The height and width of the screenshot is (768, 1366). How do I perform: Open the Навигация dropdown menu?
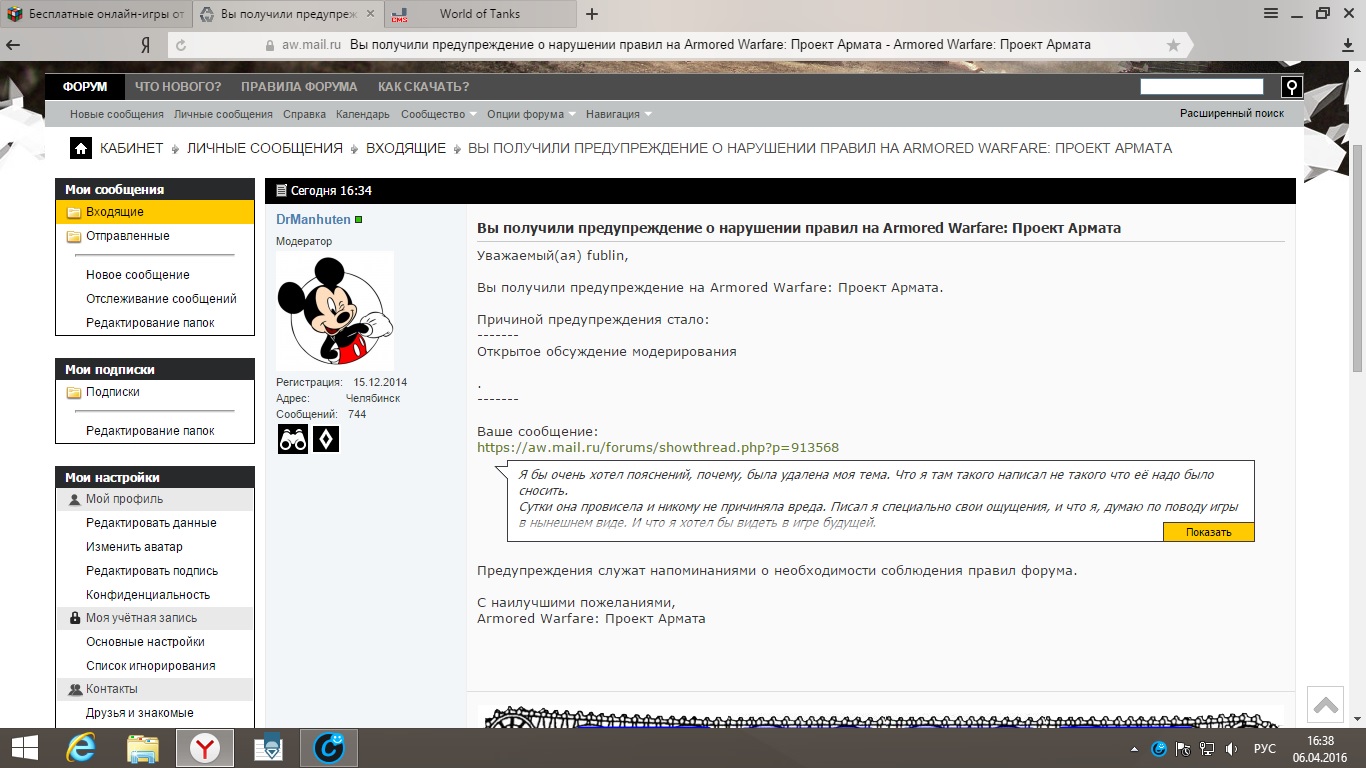coord(619,114)
